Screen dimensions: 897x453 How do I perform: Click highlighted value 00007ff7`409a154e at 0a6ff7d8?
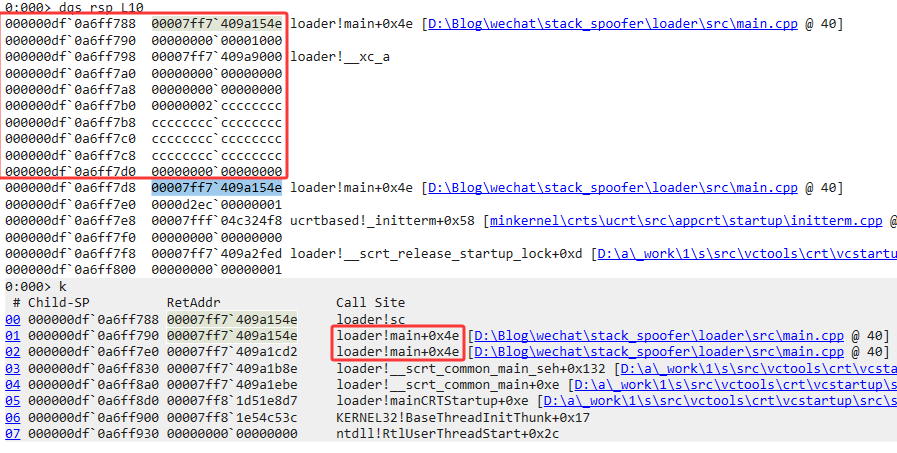point(217,188)
